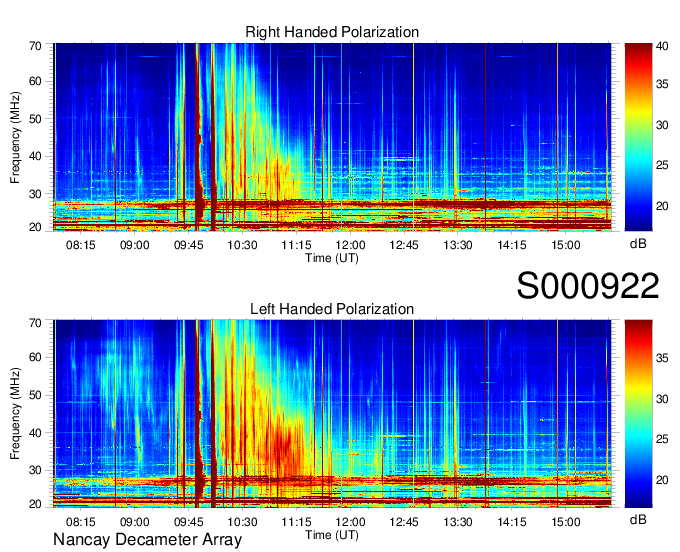
Task: Click the 40 frequency tick, bottom plot
Action: [x=35, y=433]
